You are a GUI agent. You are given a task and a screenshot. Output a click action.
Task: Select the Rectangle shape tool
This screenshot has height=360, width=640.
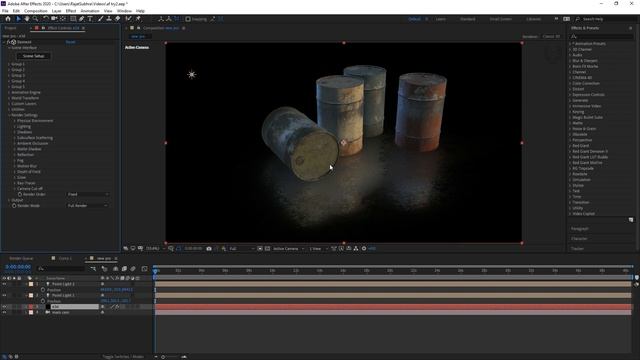(x=73, y=19)
